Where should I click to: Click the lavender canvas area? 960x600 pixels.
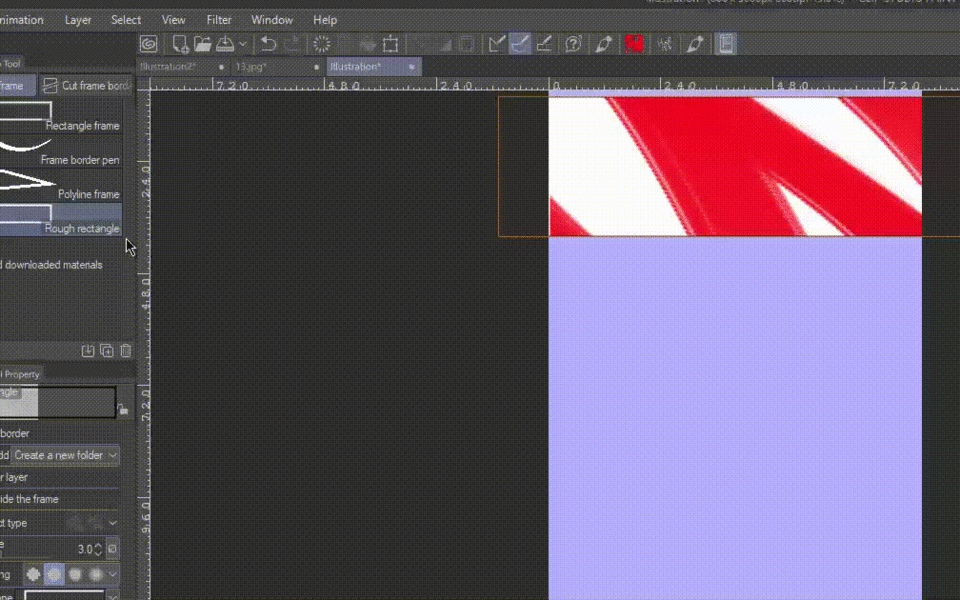click(735, 418)
